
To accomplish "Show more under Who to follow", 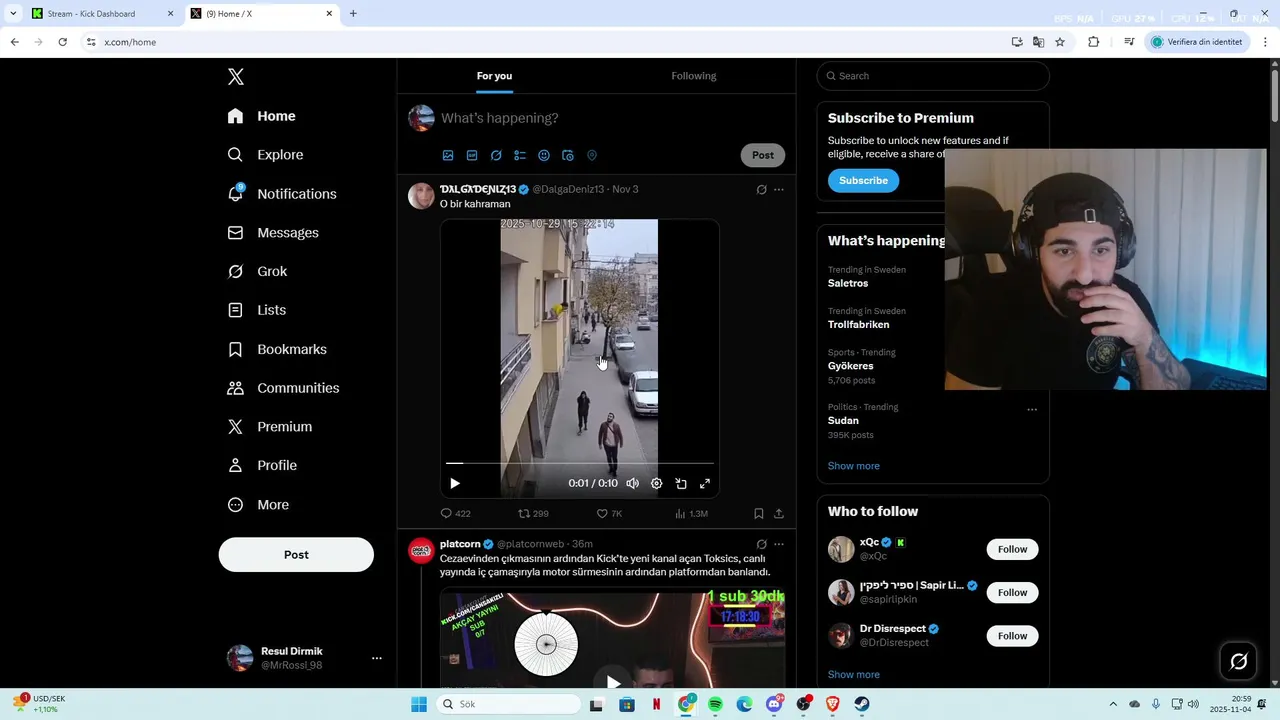I will pyautogui.click(x=853, y=675).
